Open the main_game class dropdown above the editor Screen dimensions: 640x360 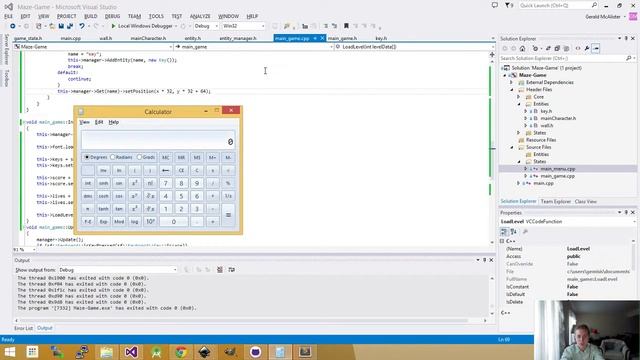[x=254, y=47]
